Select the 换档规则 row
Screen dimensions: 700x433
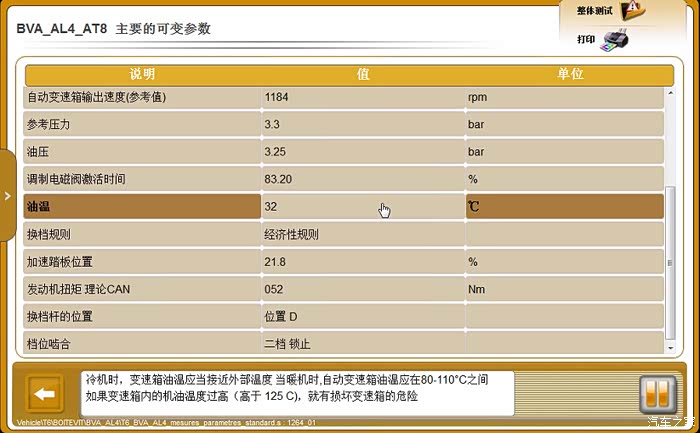142,234
